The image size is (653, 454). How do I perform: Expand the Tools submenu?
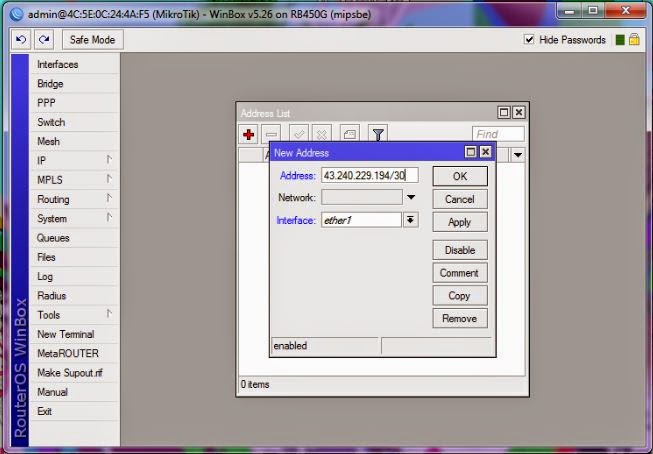coord(75,315)
